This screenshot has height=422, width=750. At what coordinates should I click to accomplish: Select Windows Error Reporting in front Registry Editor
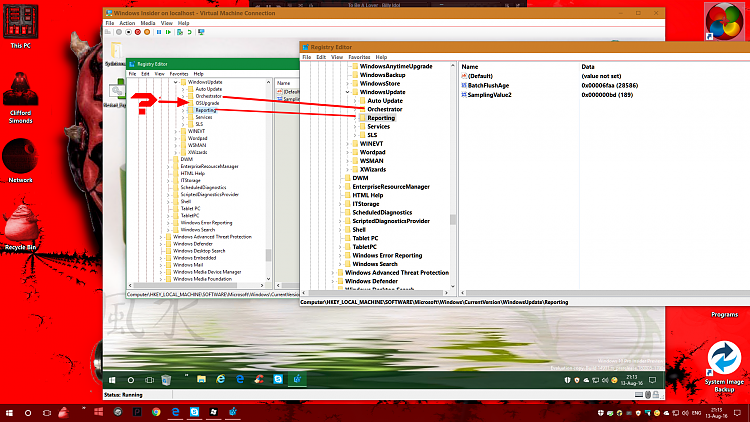tap(387, 255)
